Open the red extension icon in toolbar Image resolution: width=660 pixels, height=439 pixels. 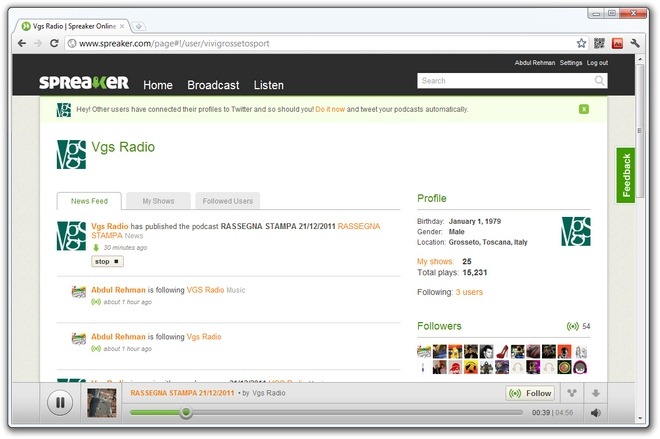click(x=617, y=43)
